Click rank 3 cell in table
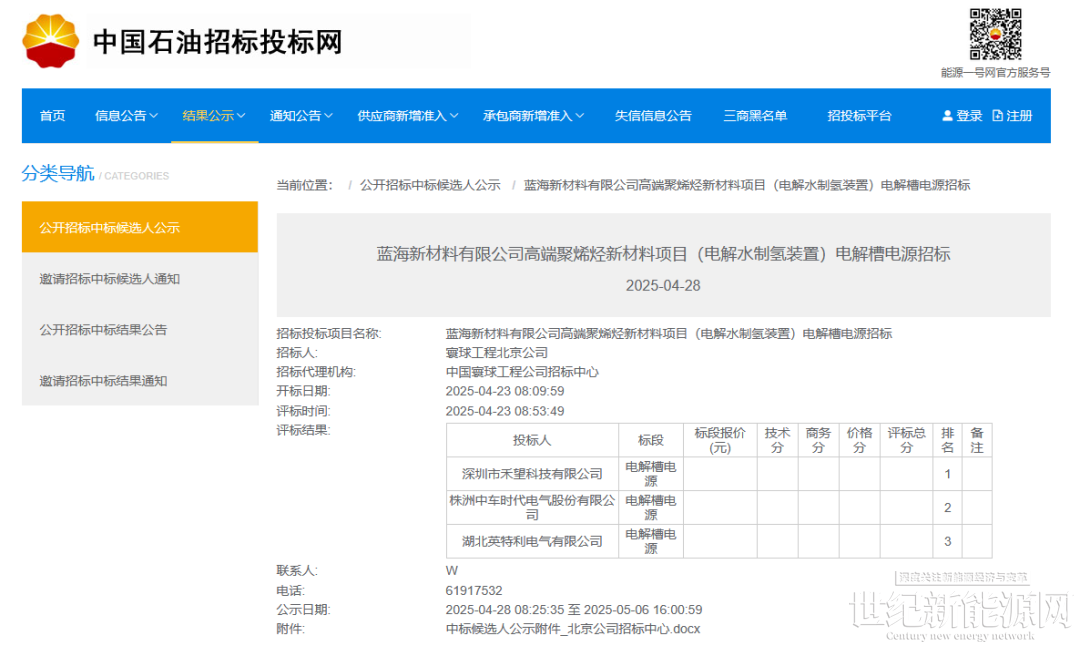This screenshot has width=1080, height=646. pyautogui.click(x=948, y=541)
